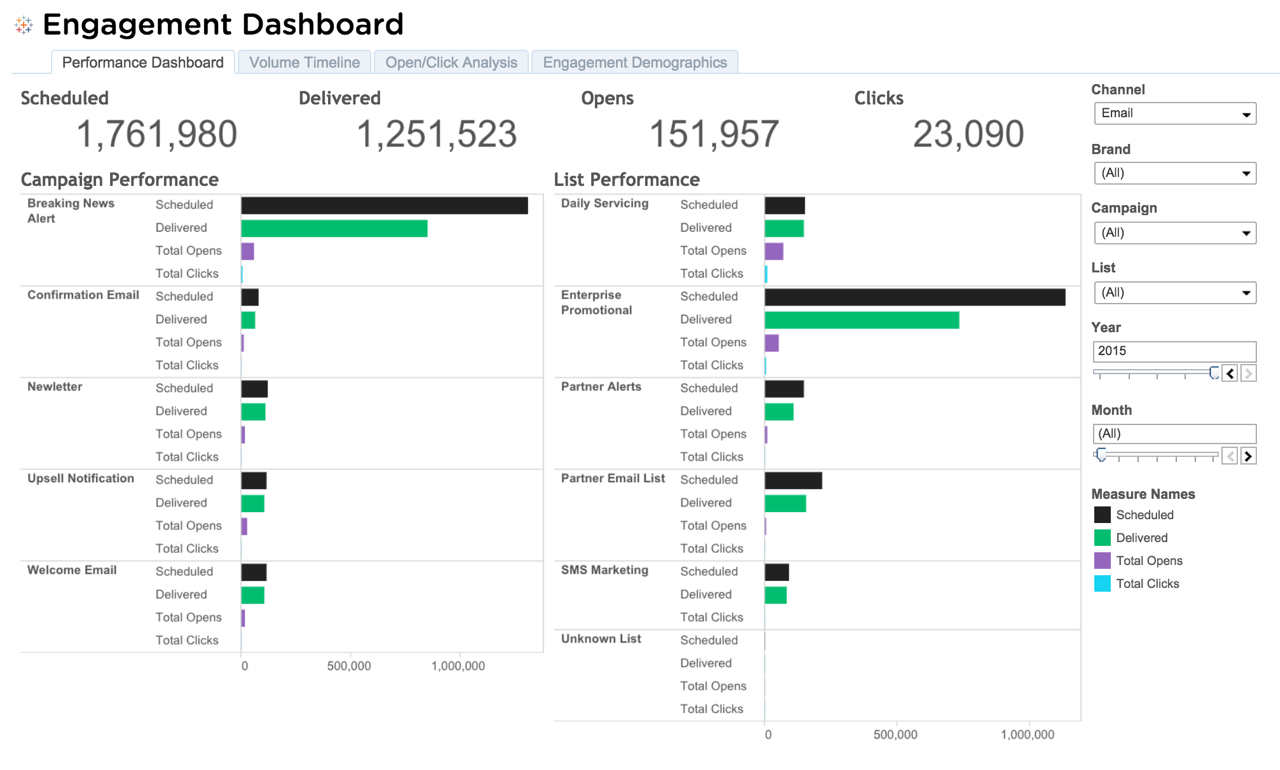Image resolution: width=1280 pixels, height=770 pixels.
Task: Select the Breaking News Alert Scheduled bar
Action: coord(385,204)
